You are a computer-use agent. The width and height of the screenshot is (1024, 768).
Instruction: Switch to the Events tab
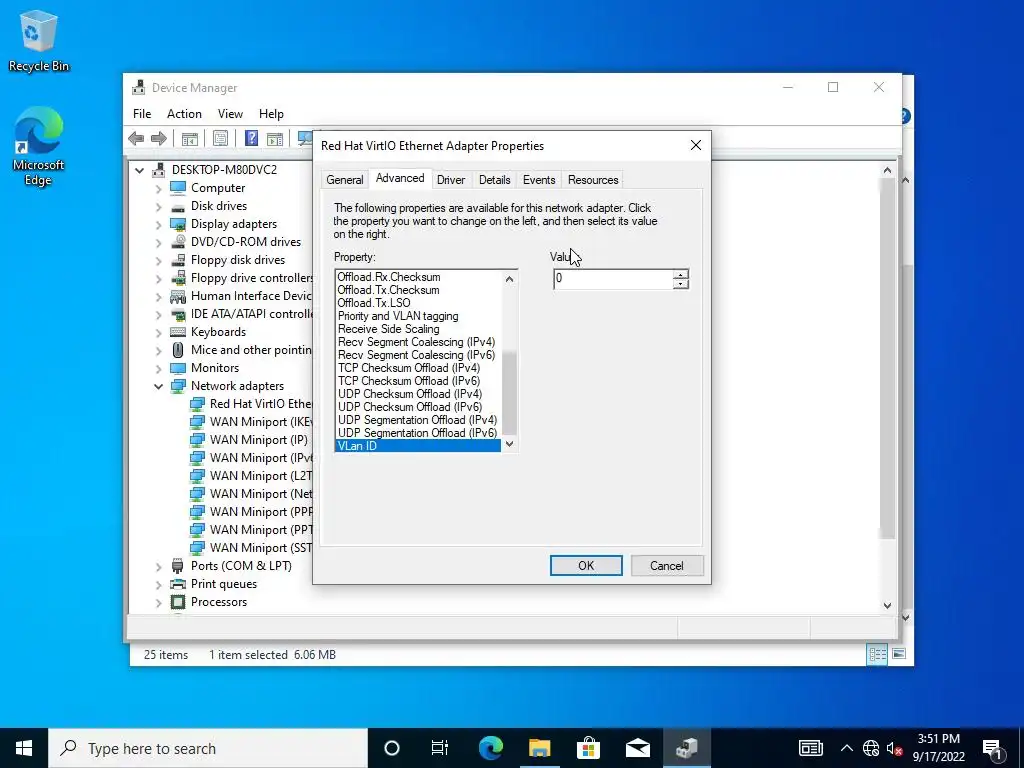point(539,180)
